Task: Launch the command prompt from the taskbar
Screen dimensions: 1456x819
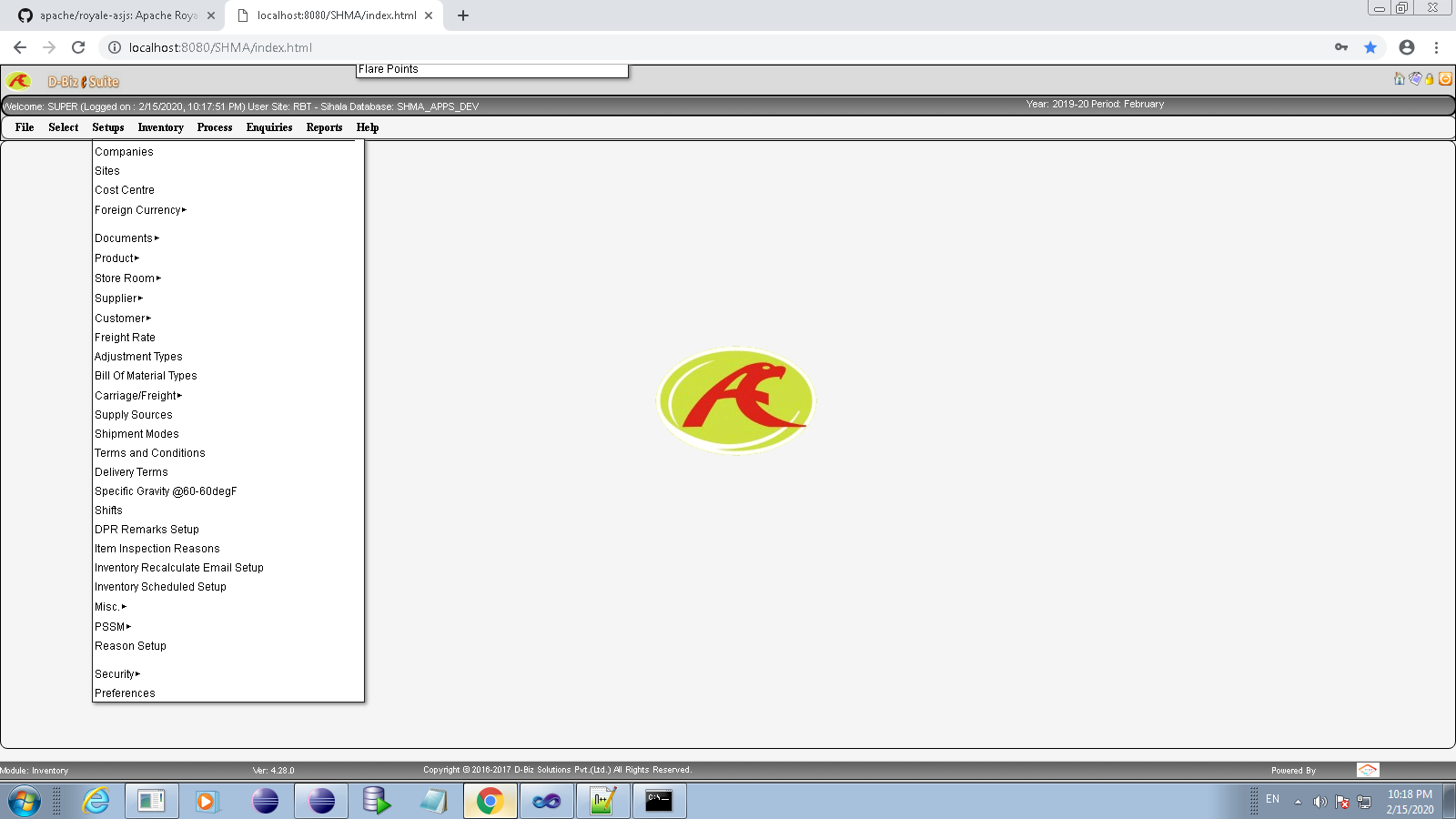Action: tap(659, 801)
